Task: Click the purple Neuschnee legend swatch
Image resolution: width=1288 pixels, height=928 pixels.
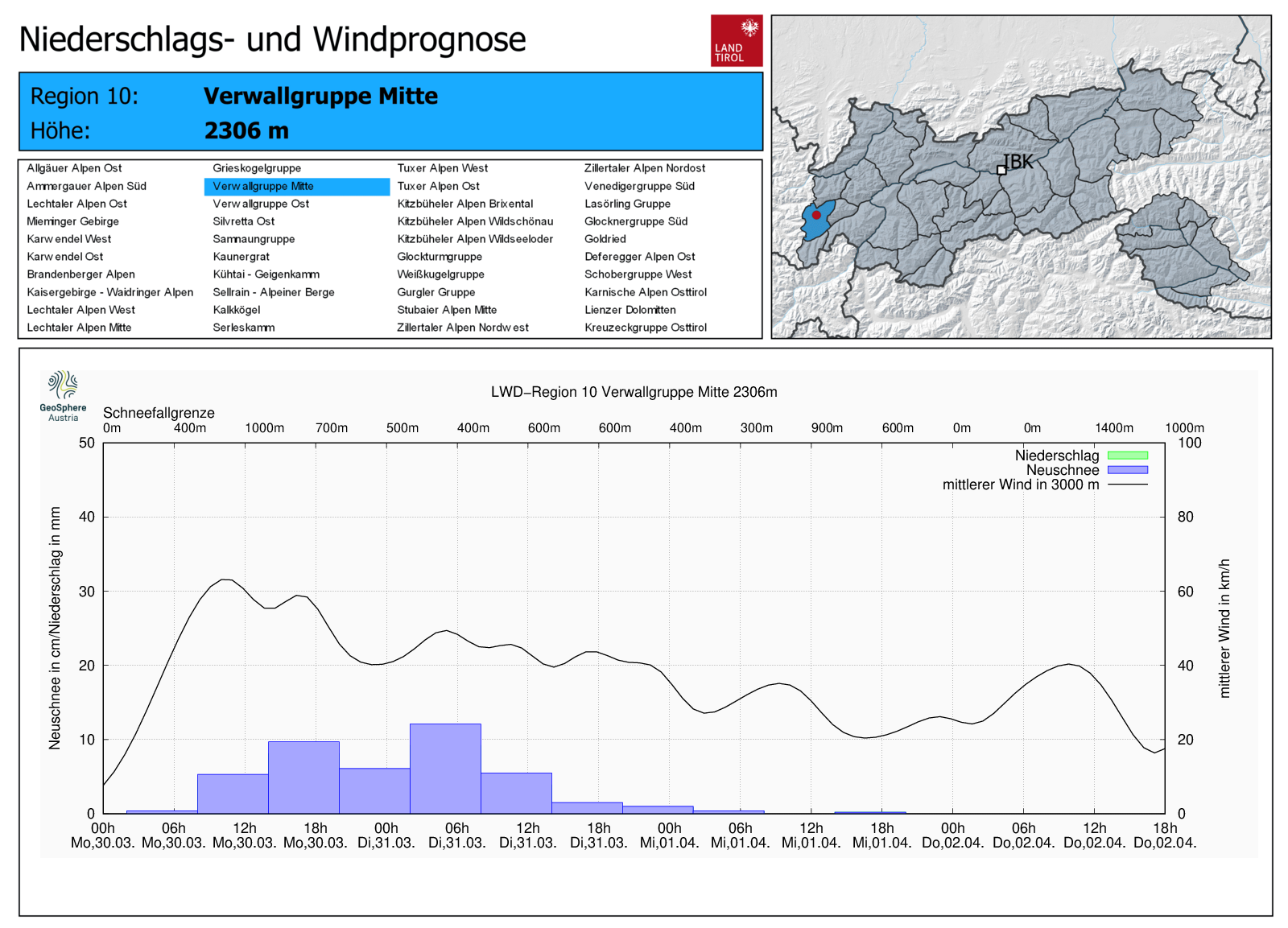Action: pos(1127,470)
